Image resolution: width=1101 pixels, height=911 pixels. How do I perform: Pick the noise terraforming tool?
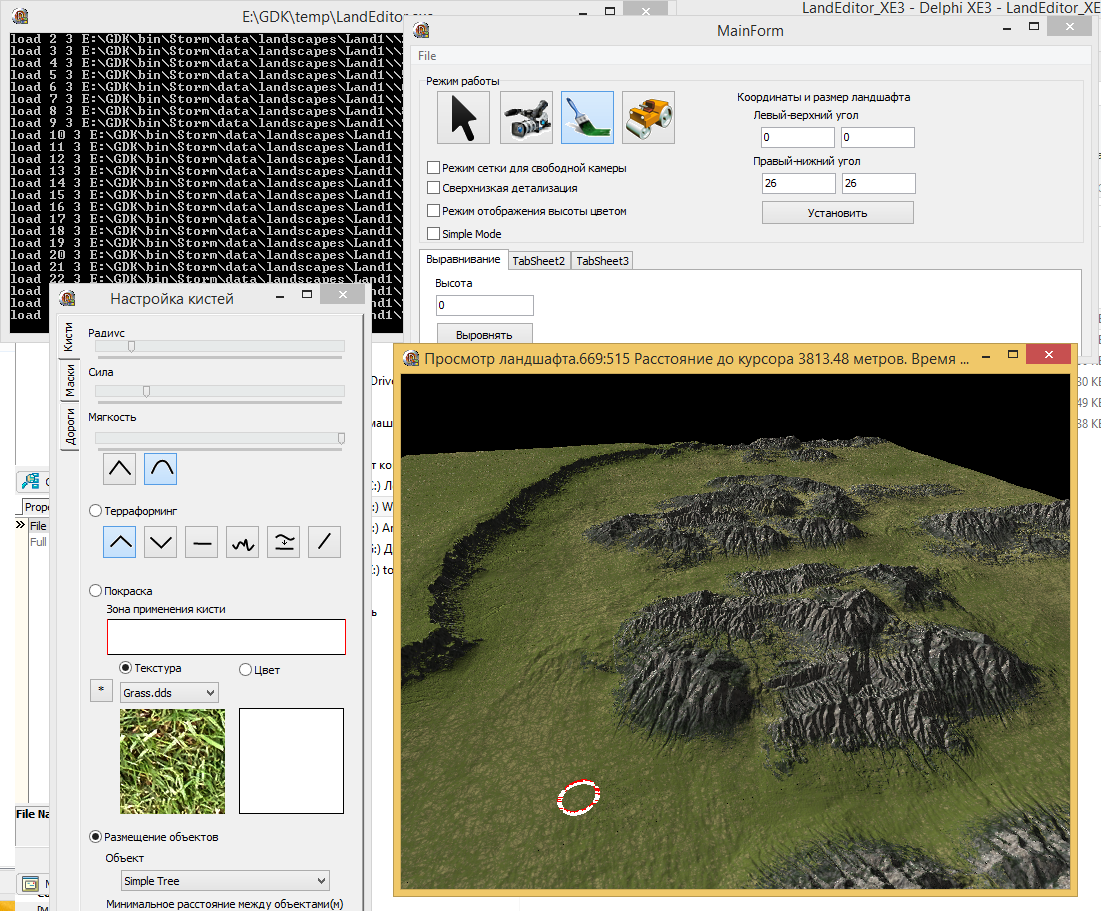[x=243, y=542]
